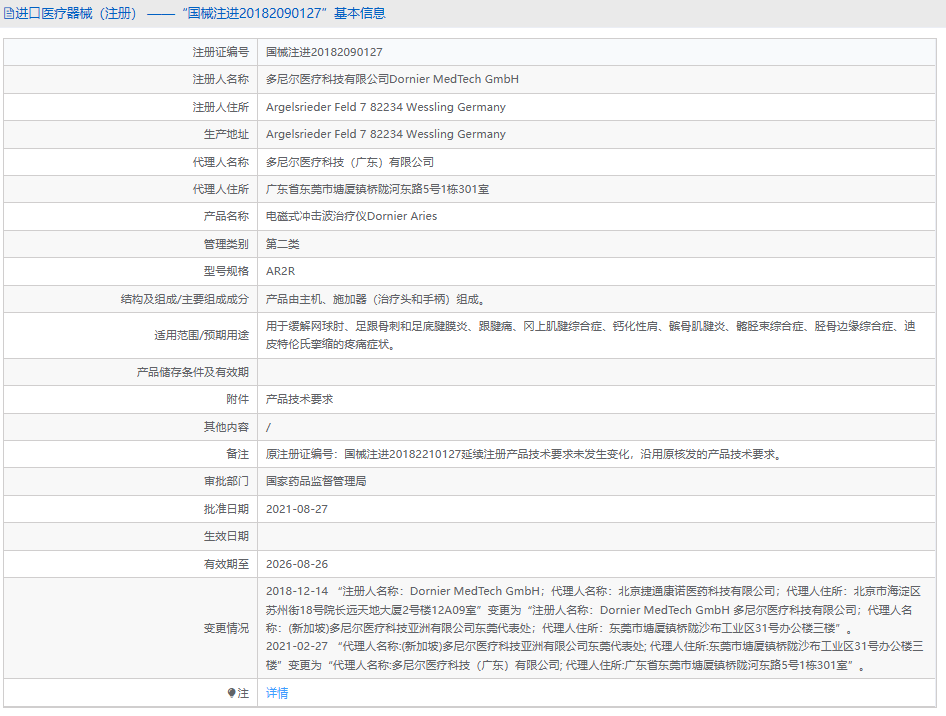Image resolution: width=946 pixels, height=716 pixels.
Task: Click the 变更情况 row label
Action: [x=225, y=628]
